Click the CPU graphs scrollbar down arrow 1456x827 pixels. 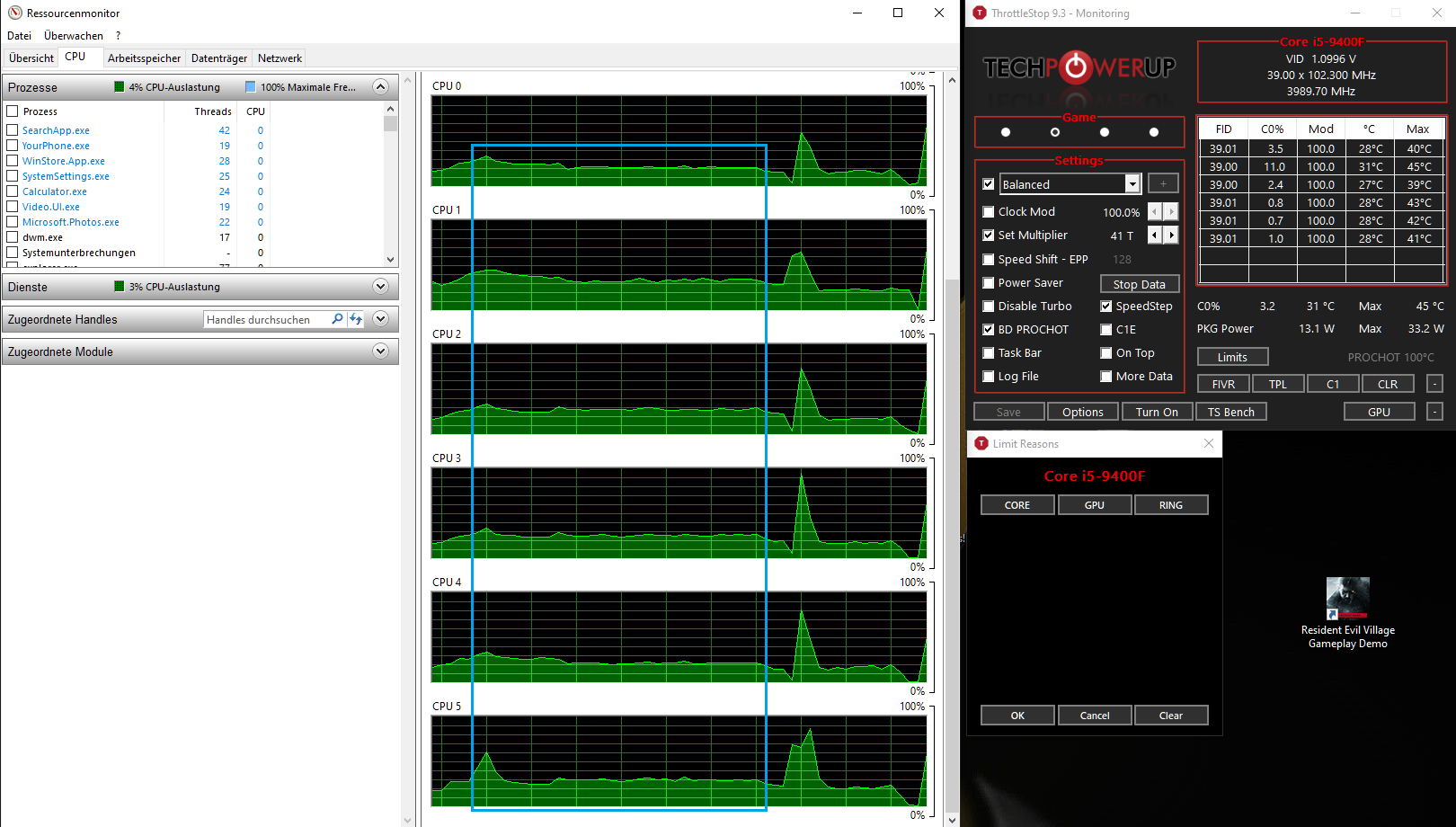[x=953, y=820]
